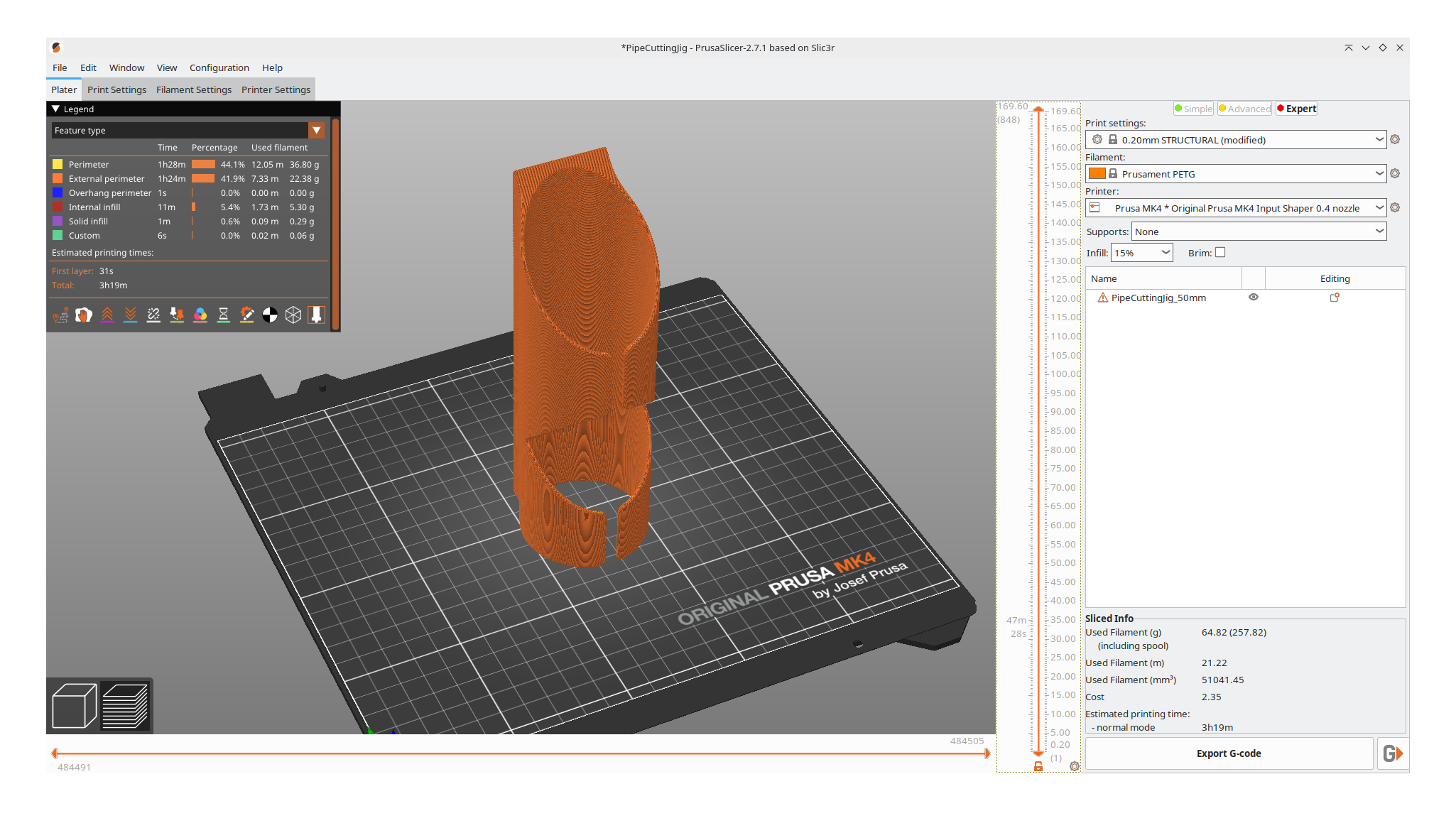The image size is (1456, 828).
Task: Toggle the Perimeter feature color visibility
Action: point(58,165)
